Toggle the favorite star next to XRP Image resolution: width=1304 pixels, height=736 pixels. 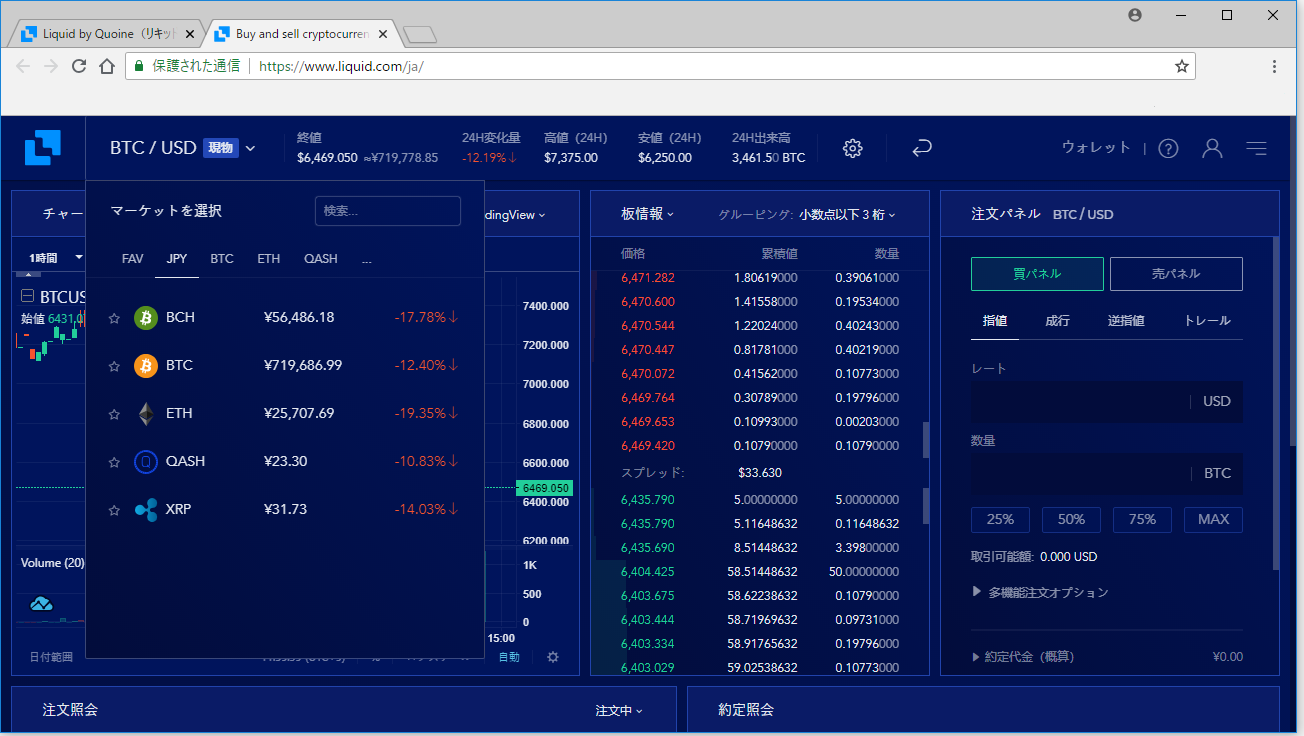113,509
